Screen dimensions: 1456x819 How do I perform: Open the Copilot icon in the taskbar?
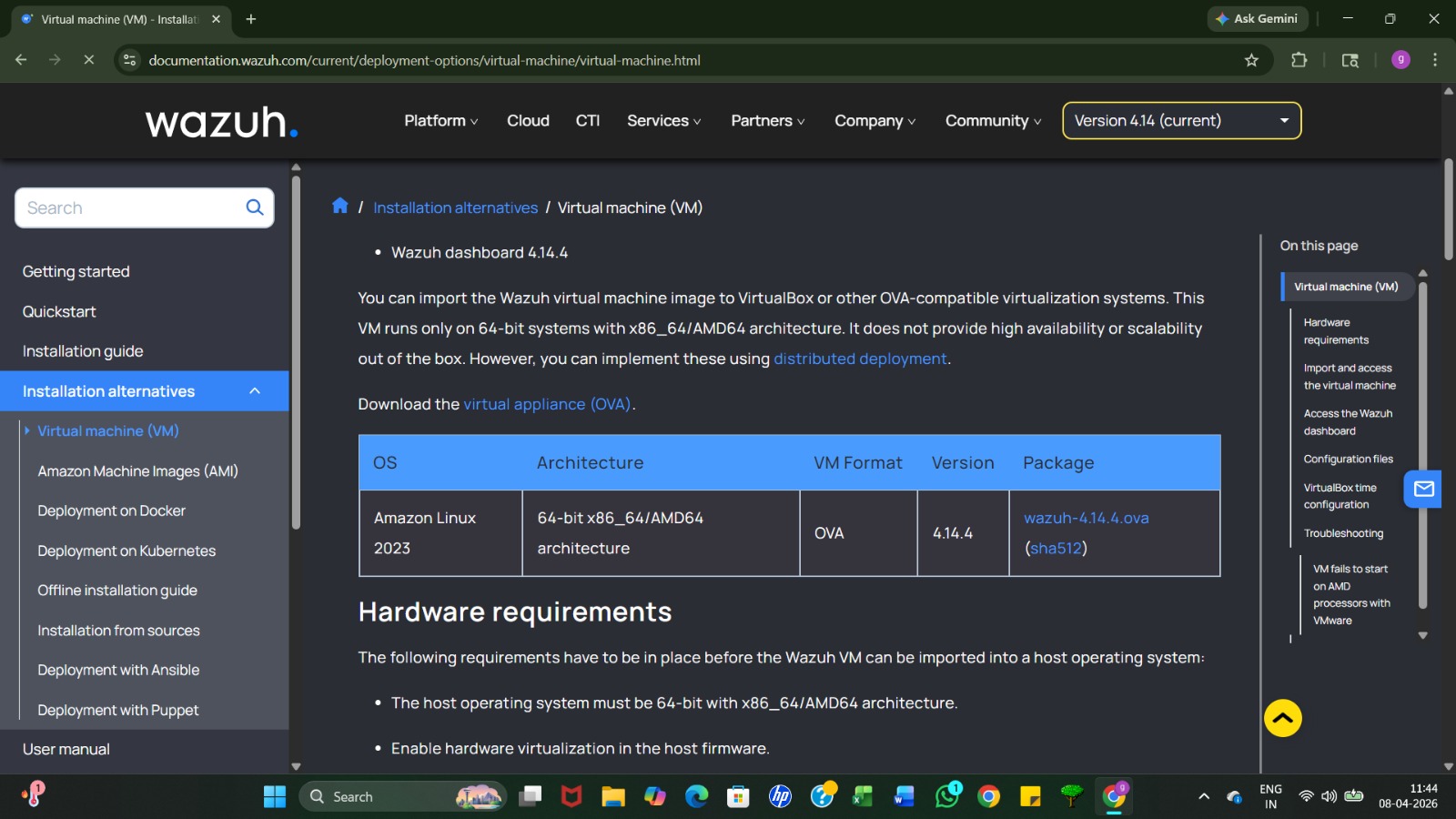(655, 797)
